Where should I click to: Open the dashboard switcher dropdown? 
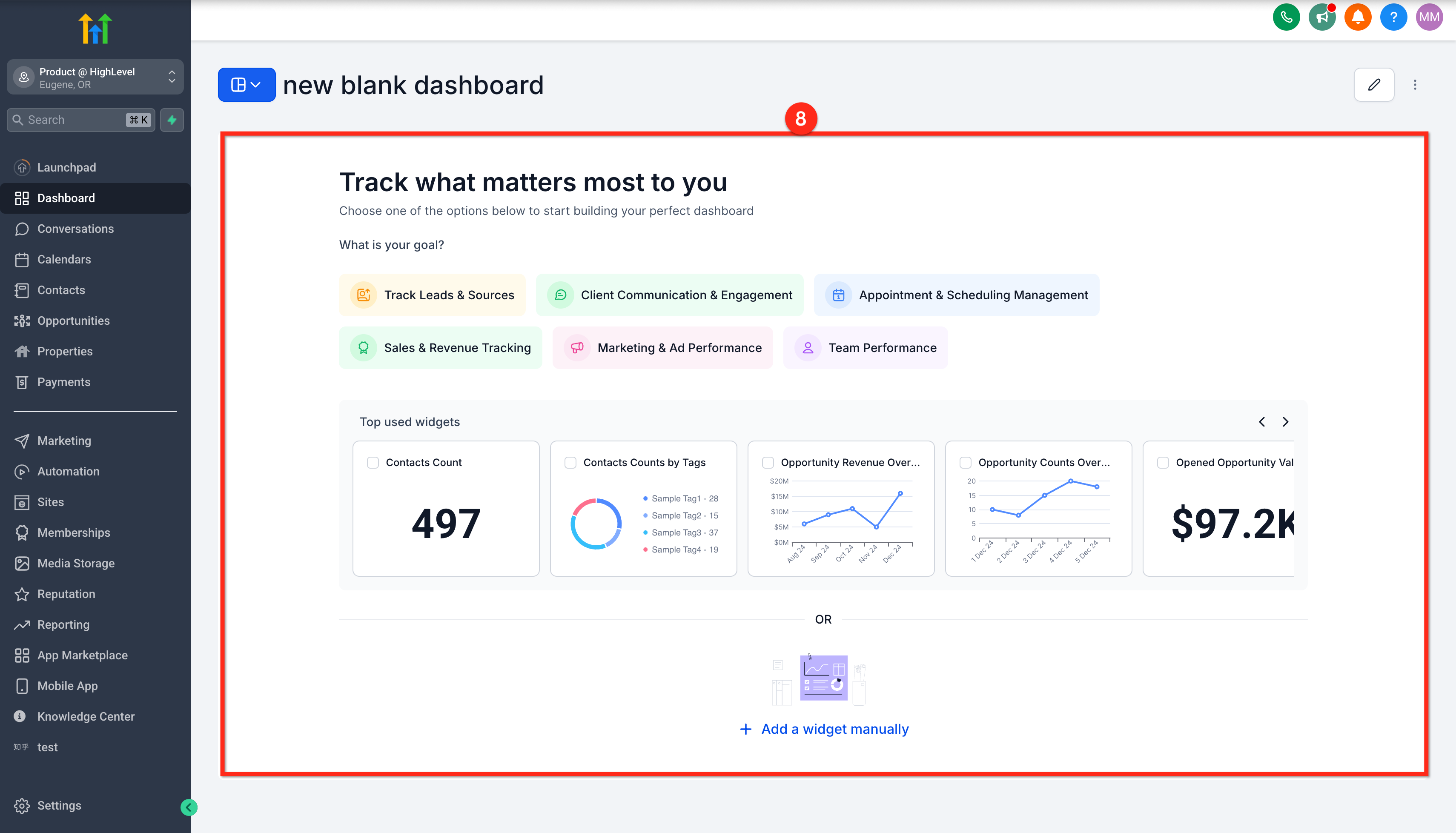coord(246,85)
